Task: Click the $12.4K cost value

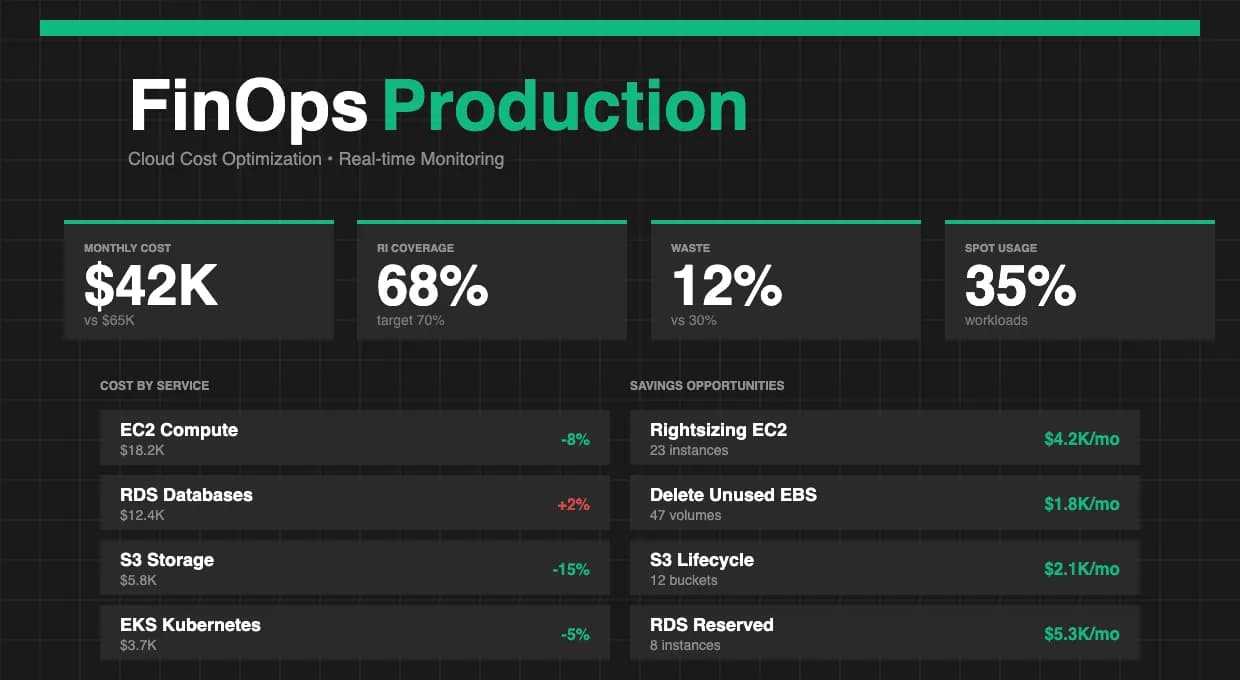Action: pos(142,516)
